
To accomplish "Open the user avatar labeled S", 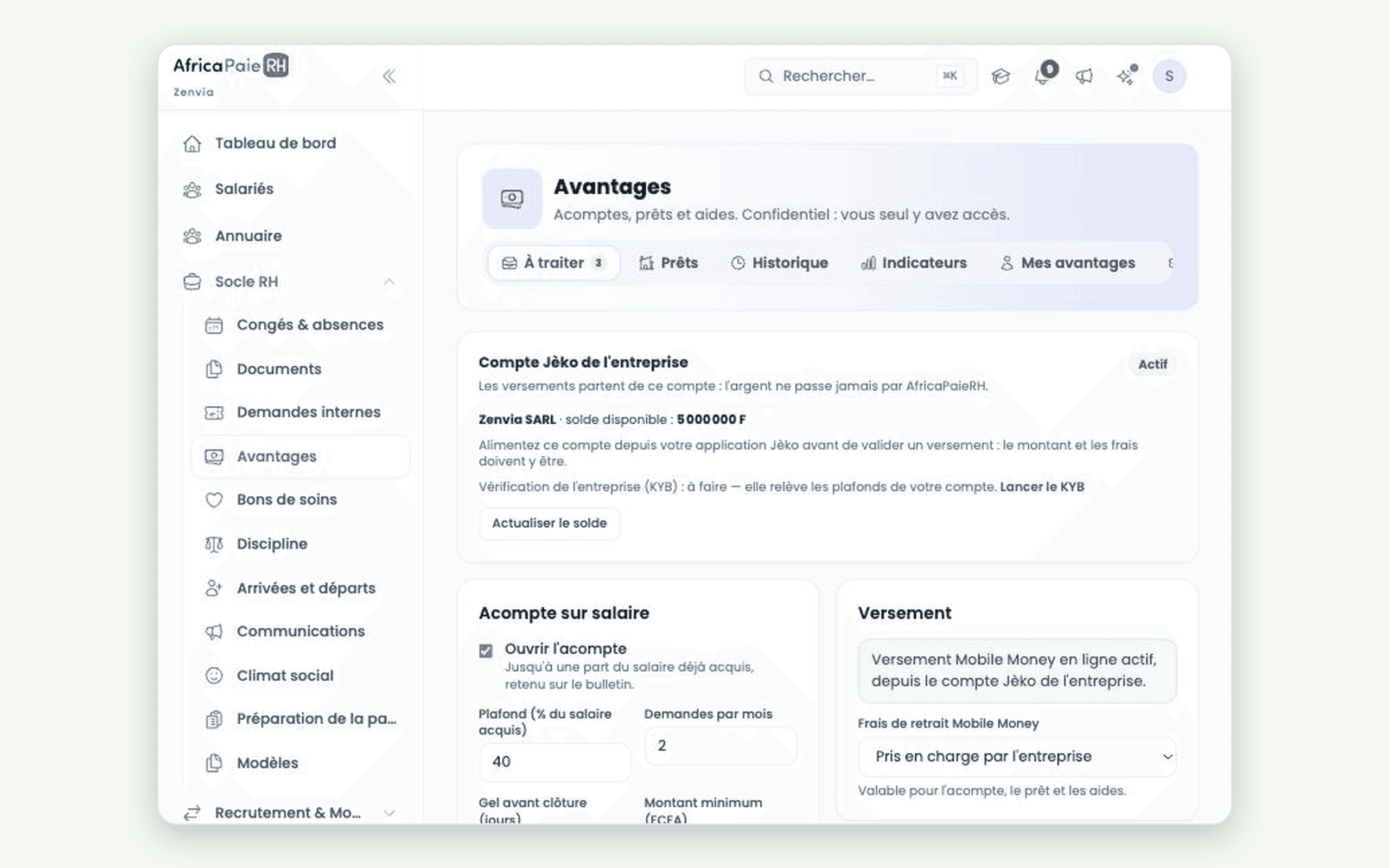I will point(1169,76).
